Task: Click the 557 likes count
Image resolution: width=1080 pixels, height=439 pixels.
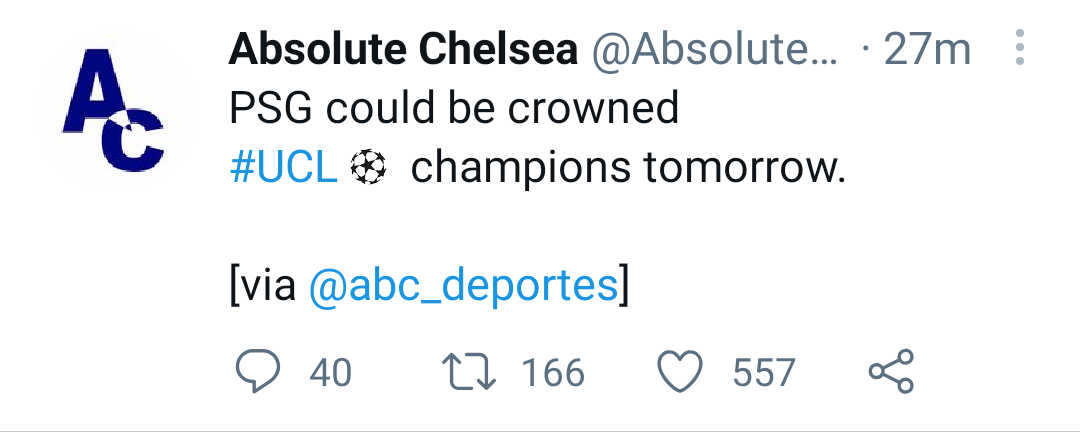Action: coord(764,373)
